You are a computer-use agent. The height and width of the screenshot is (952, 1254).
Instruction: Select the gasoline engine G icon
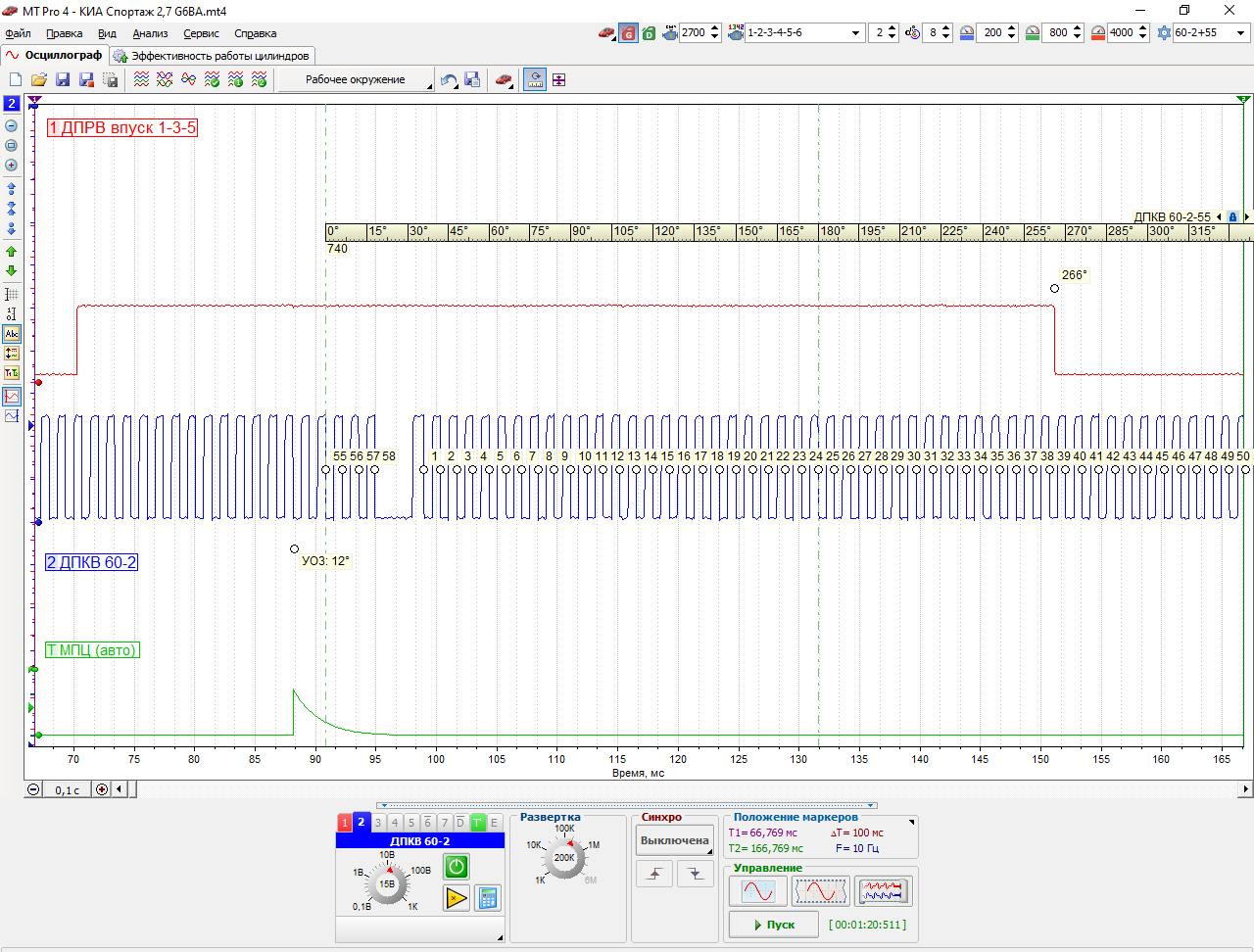[x=628, y=33]
